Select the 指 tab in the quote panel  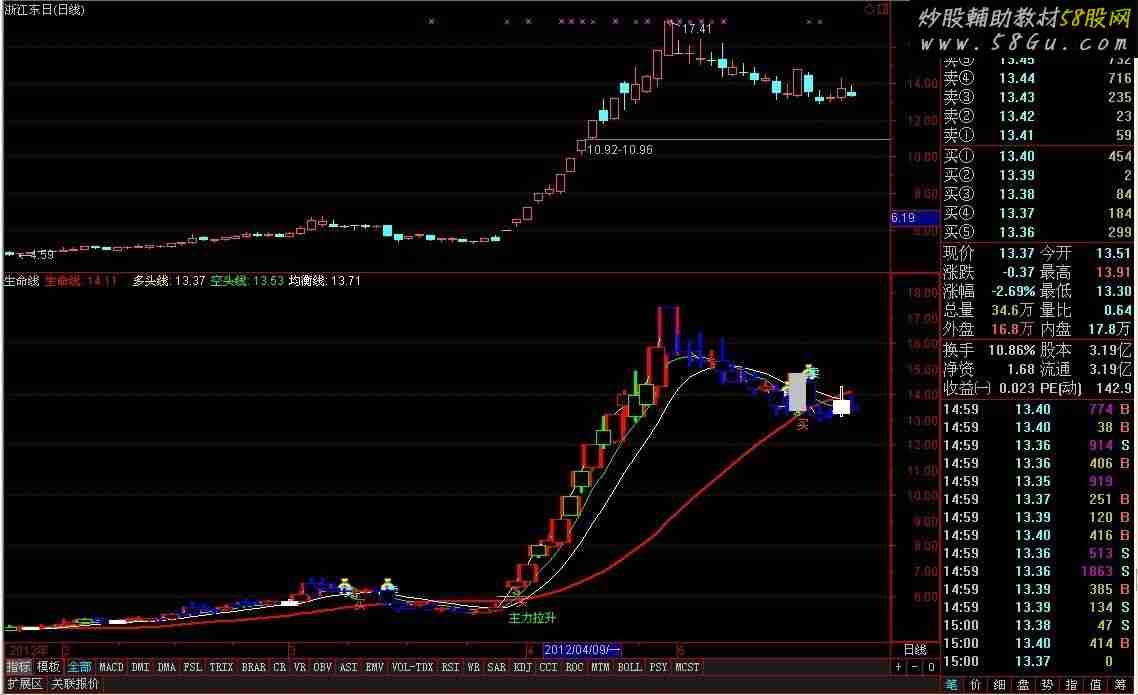1071,684
